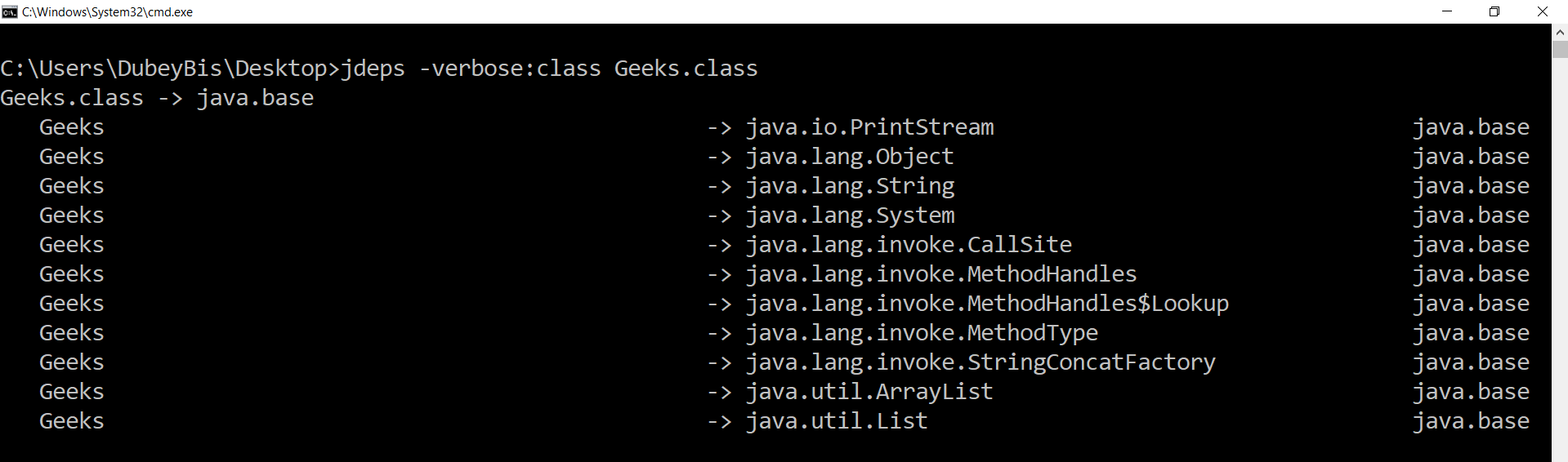1568x462 pixels.
Task: Click the Restore Down window button
Action: tap(1494, 11)
